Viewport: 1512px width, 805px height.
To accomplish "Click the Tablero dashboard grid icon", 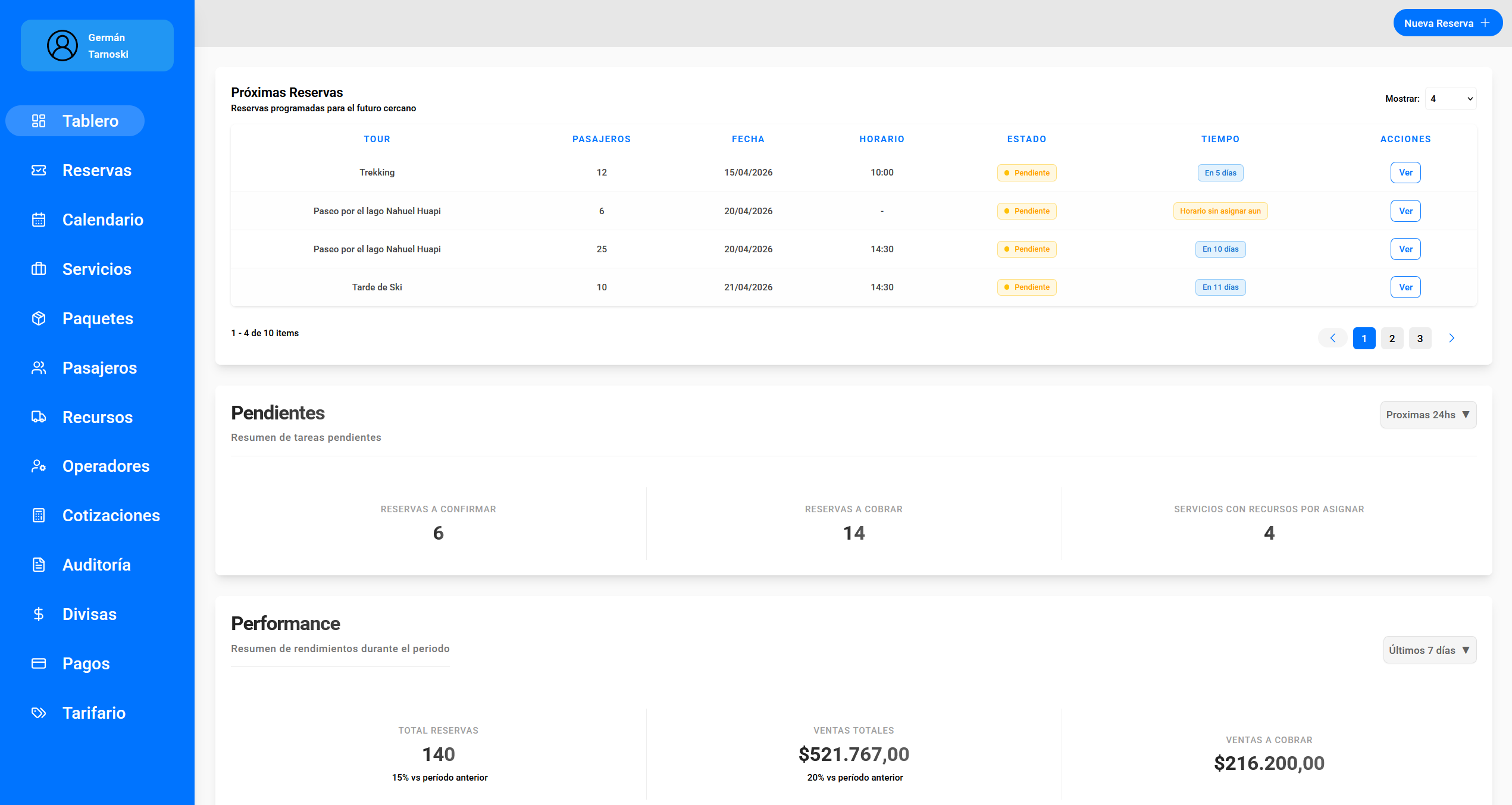I will (39, 121).
